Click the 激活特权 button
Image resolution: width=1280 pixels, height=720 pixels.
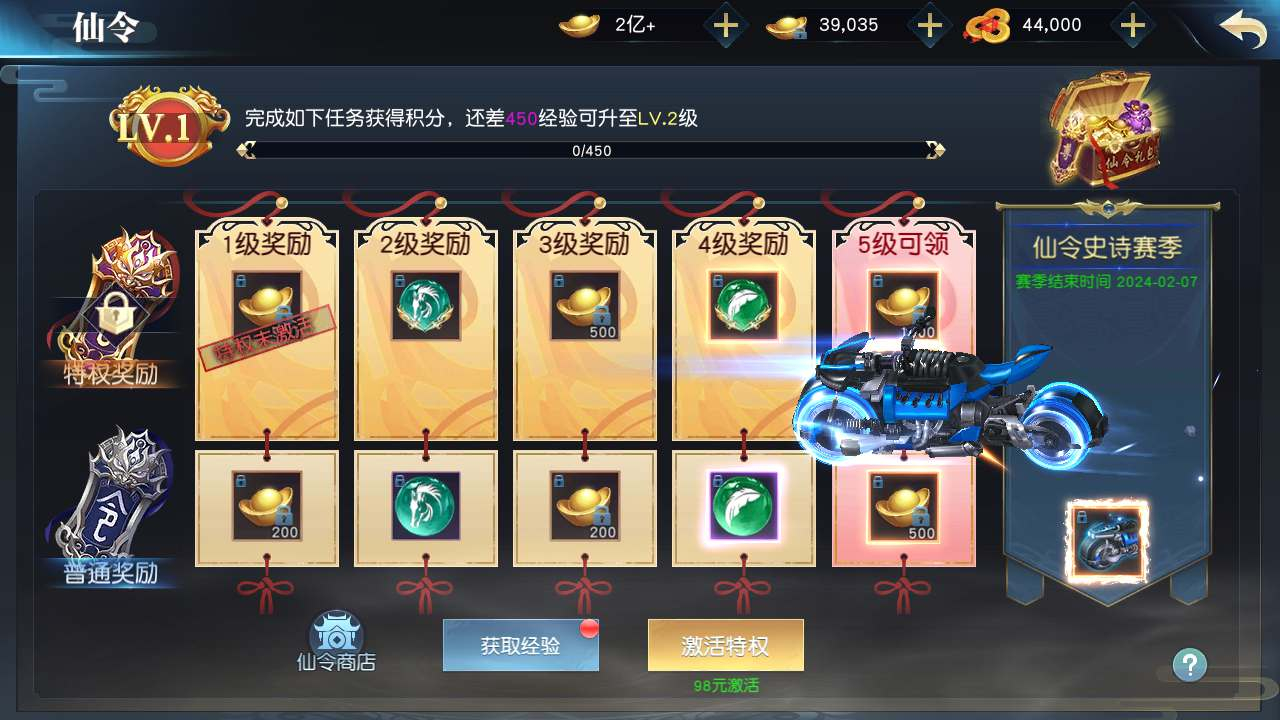tap(726, 645)
